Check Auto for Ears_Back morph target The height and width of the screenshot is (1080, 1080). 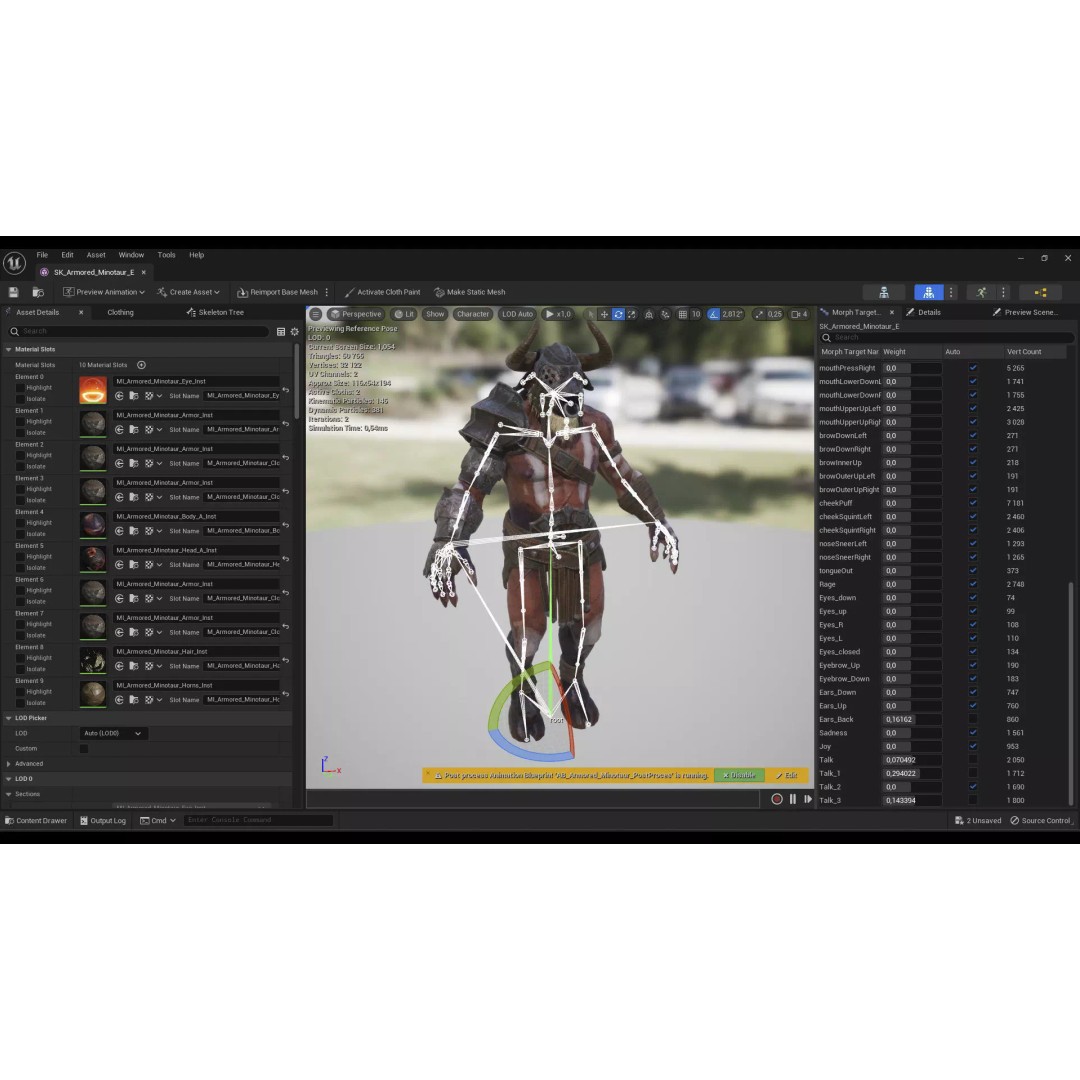coord(973,719)
